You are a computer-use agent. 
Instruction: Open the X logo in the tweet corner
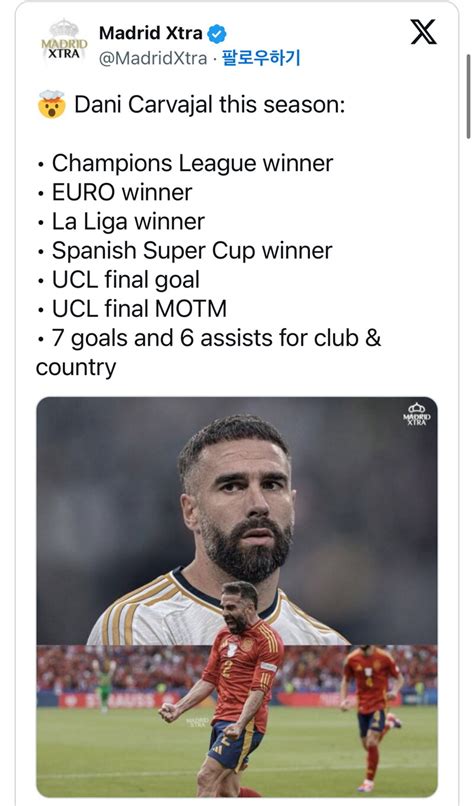click(x=424, y=32)
